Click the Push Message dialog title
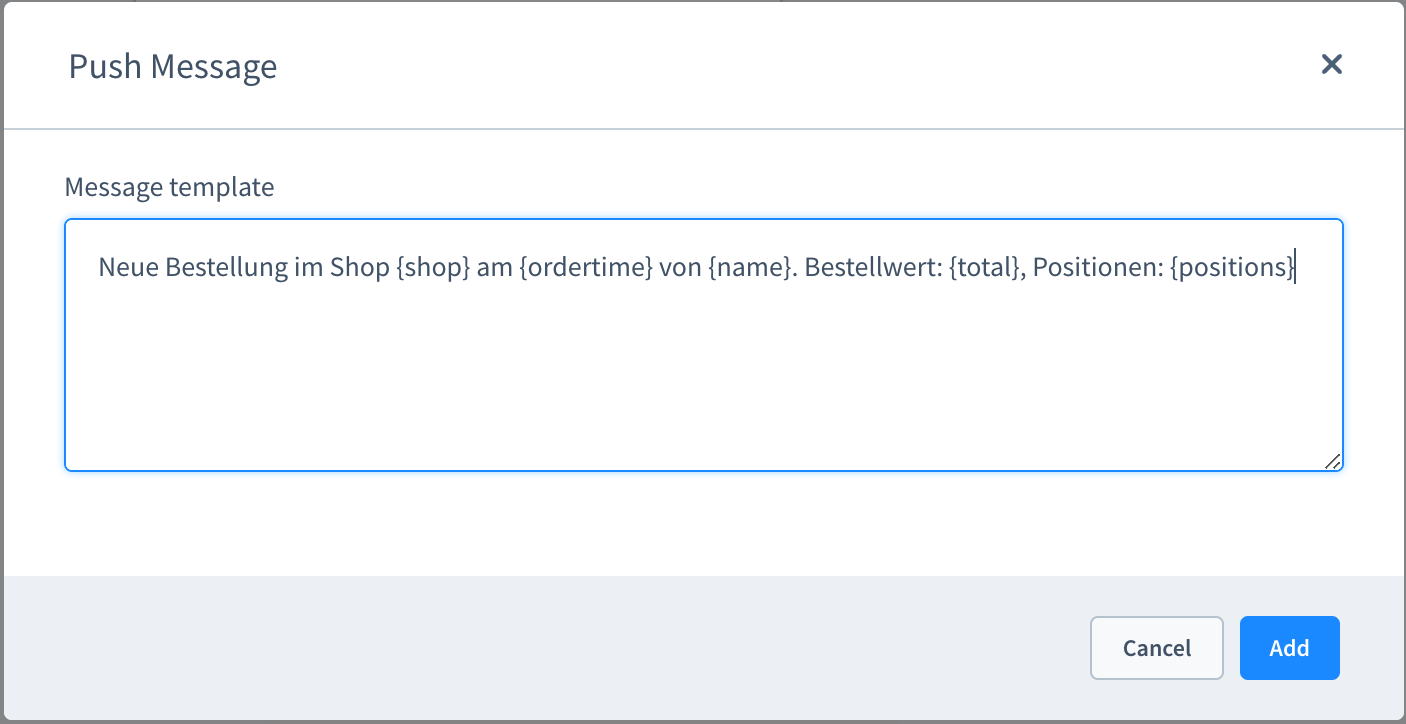Screen dimensions: 1406x724 click(173, 67)
